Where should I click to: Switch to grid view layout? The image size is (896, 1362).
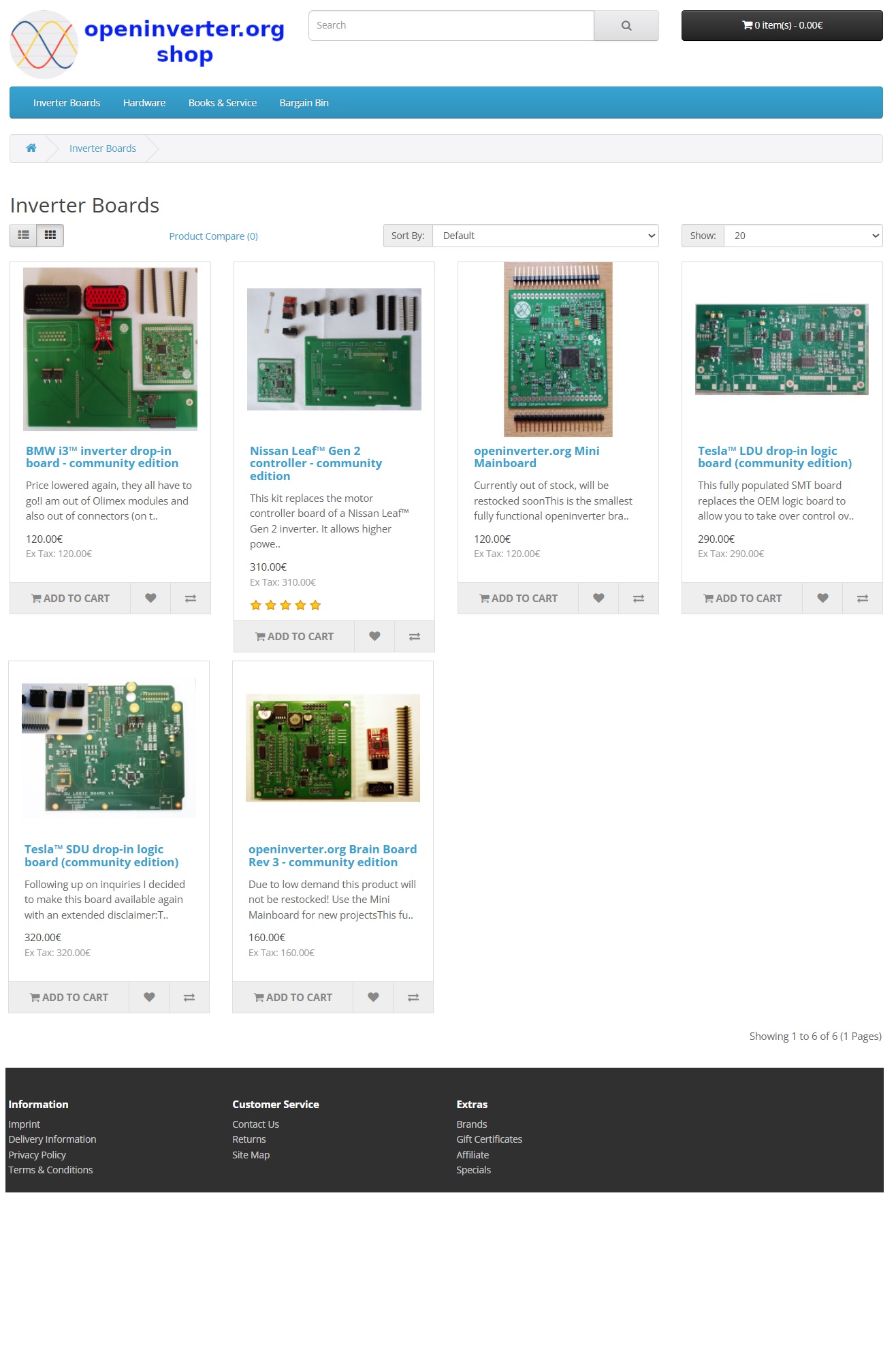tap(50, 236)
